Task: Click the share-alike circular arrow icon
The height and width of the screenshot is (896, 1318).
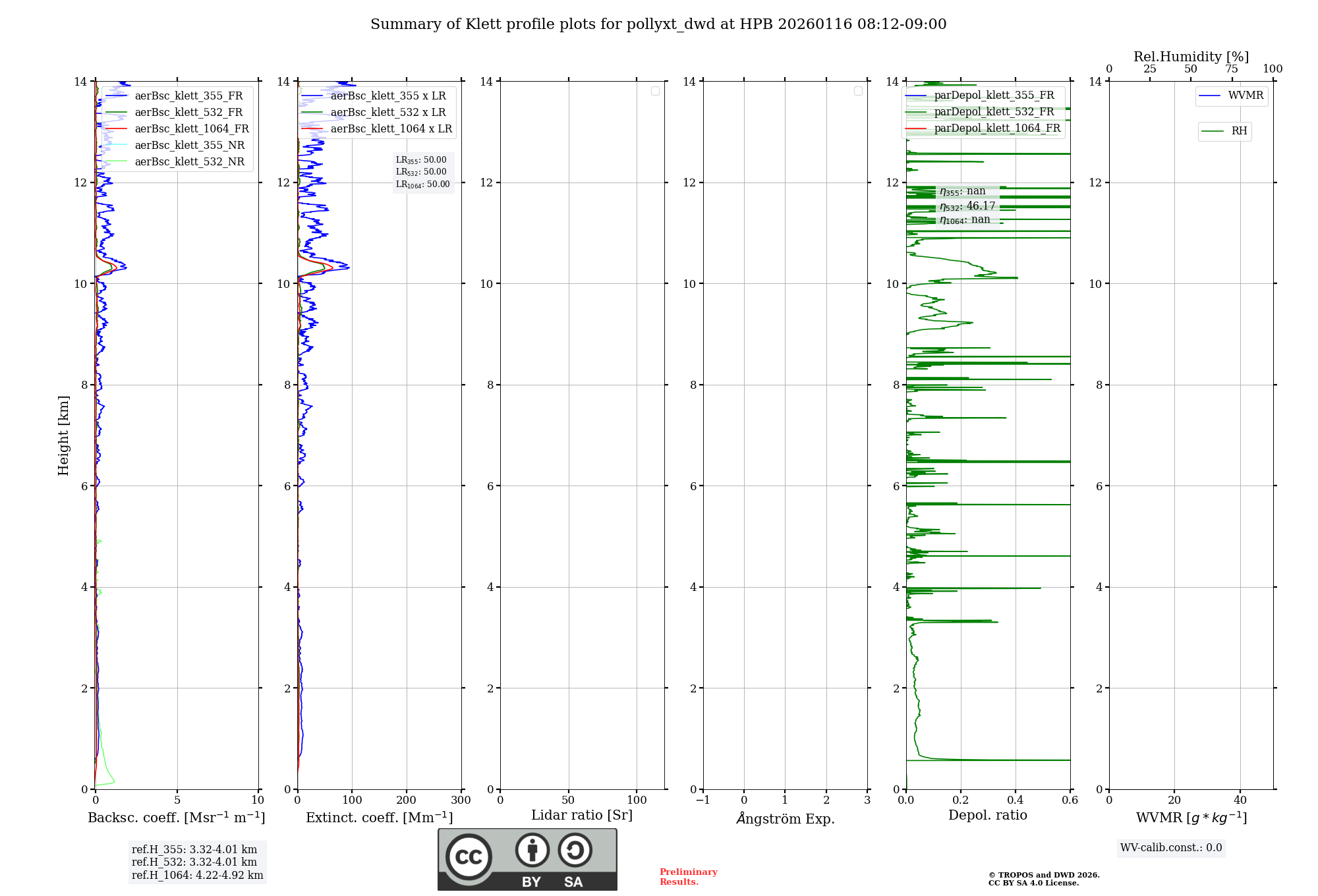Action: coord(575,850)
